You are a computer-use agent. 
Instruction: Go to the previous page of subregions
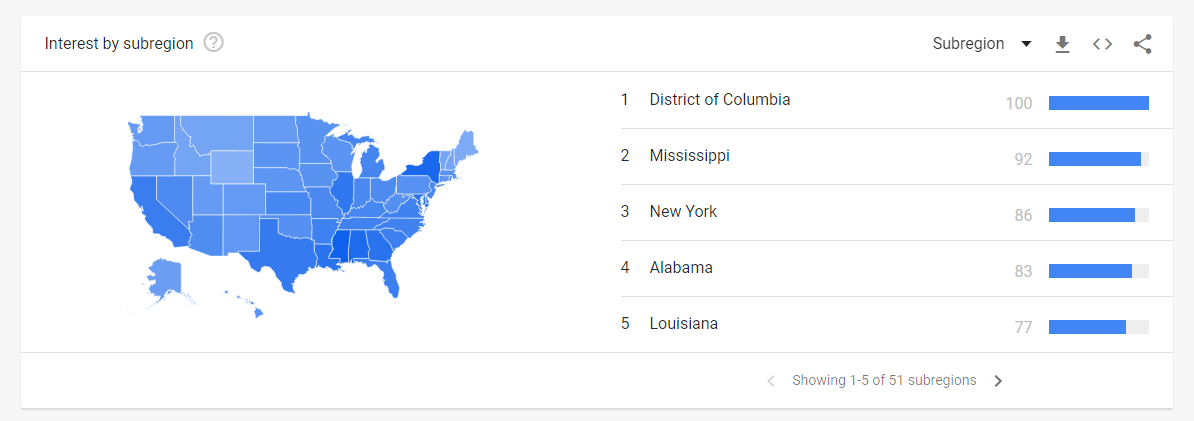pyautogui.click(x=771, y=381)
